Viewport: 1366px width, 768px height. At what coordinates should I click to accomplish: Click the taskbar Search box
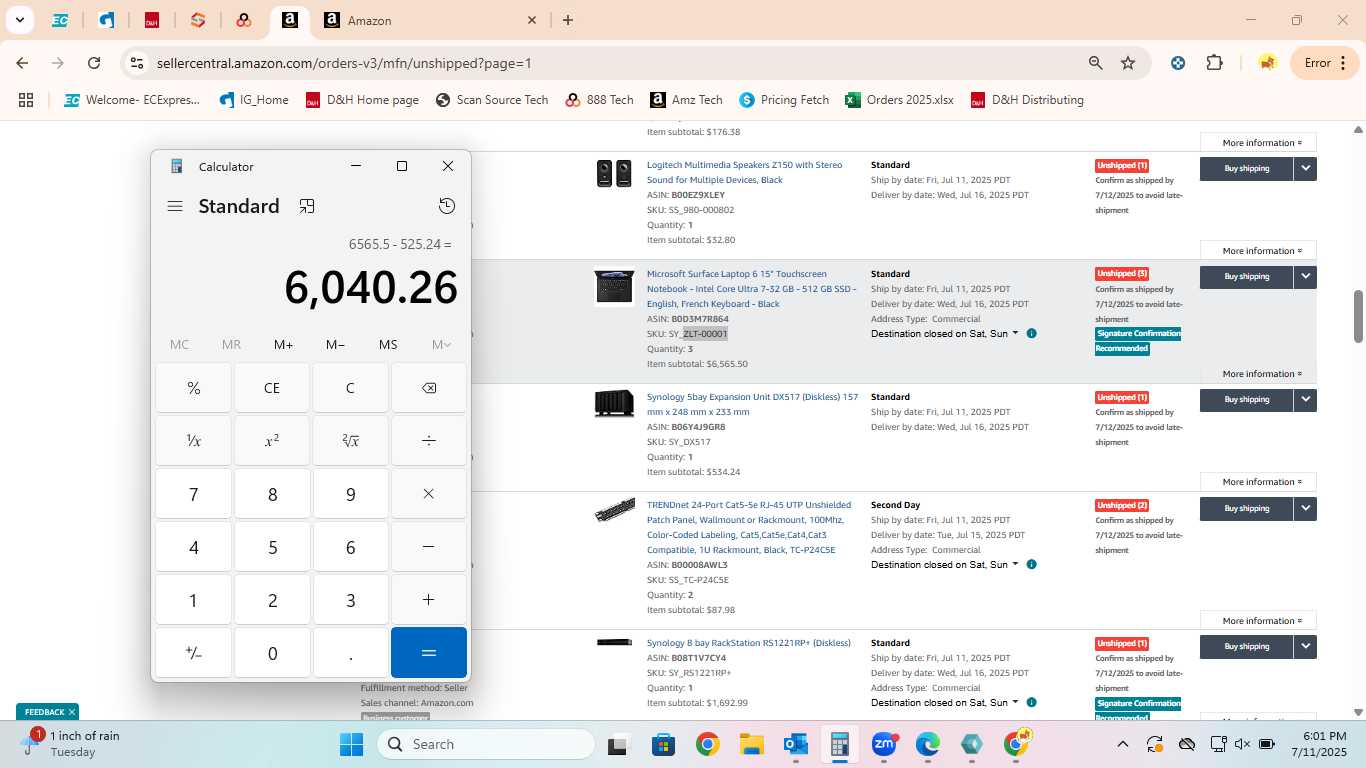coord(485,744)
